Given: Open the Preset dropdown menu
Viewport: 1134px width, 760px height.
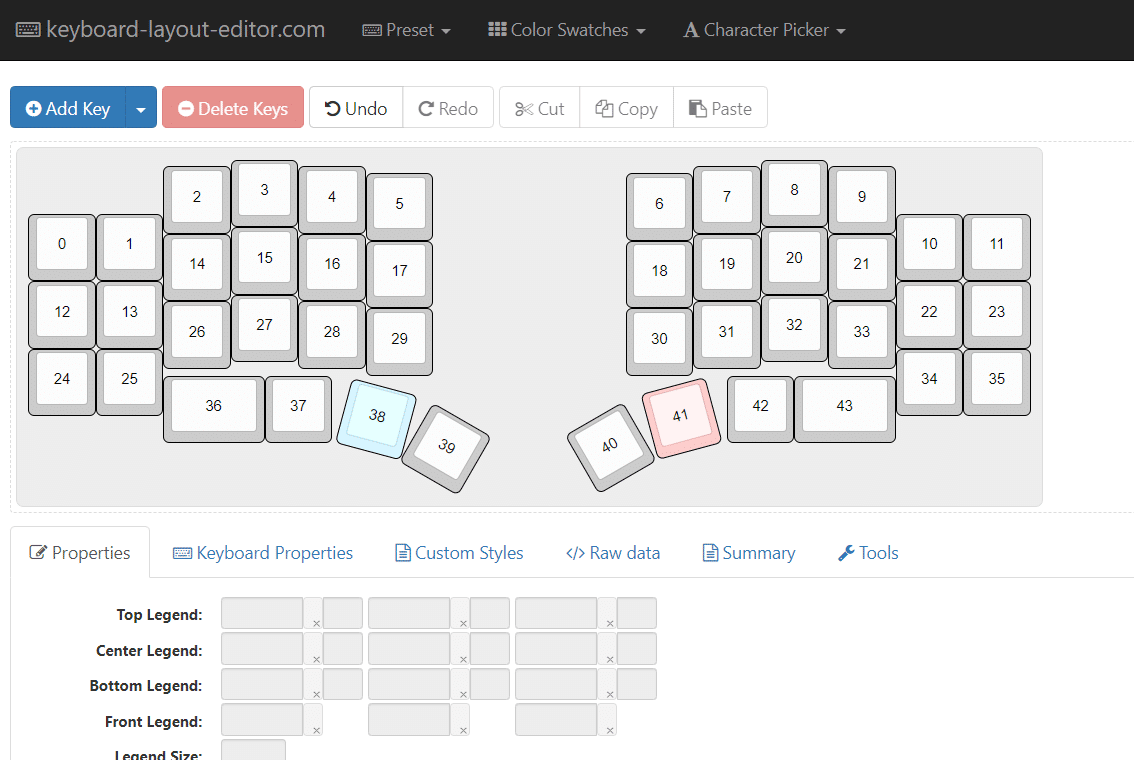Looking at the screenshot, I should coord(406,30).
